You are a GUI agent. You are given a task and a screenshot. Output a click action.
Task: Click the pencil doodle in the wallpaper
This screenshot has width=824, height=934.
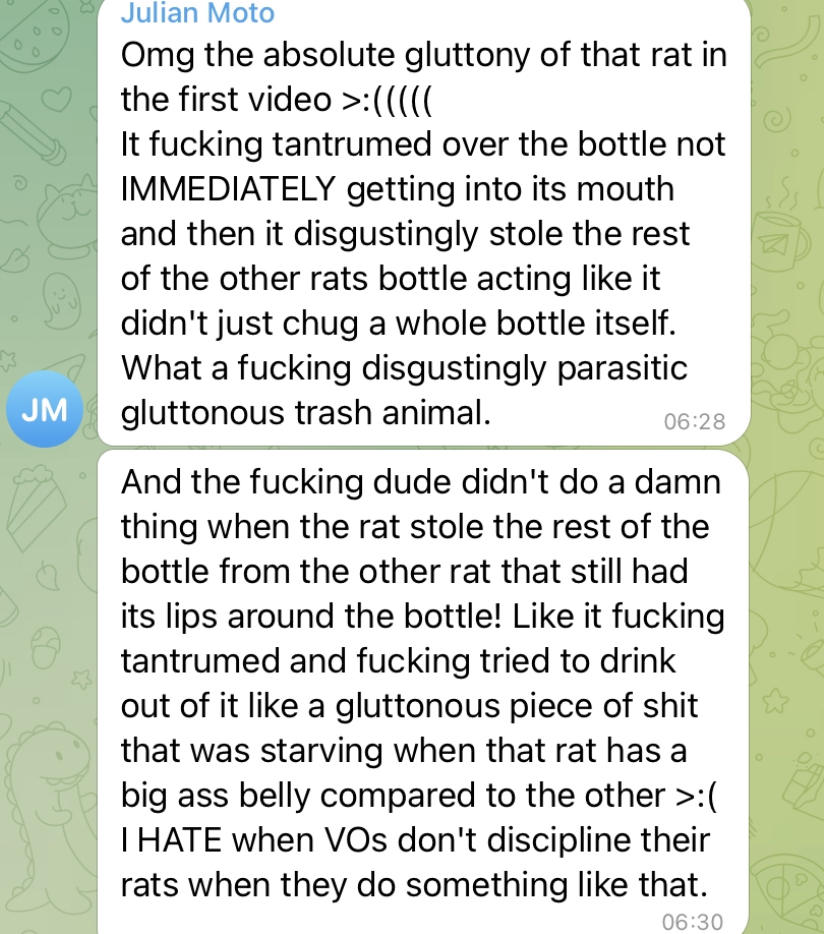click(x=33, y=134)
